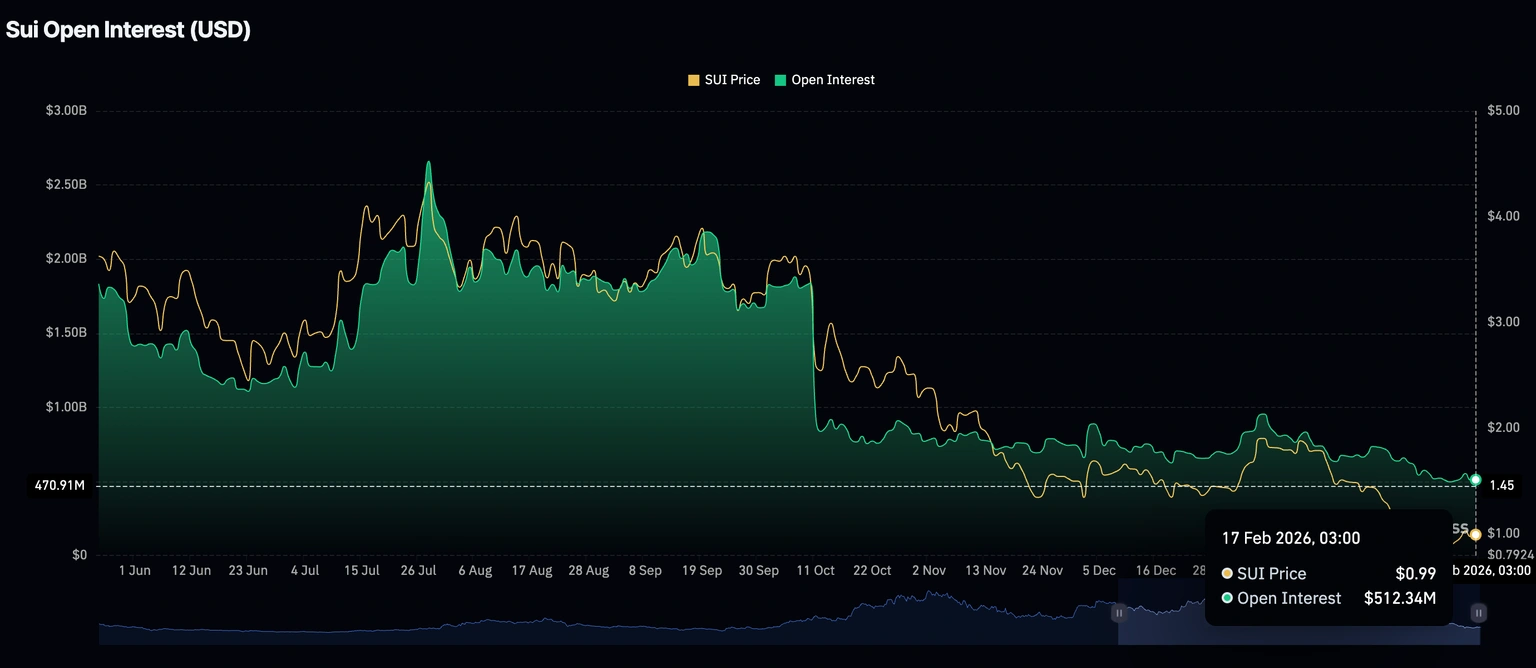Select the chart title Sui Open Interest (USD)
This screenshot has width=1536, height=668.
click(x=128, y=30)
